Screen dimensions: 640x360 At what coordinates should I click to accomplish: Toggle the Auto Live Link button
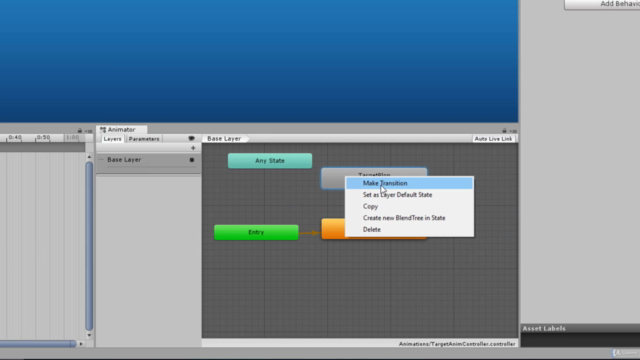tap(493, 139)
